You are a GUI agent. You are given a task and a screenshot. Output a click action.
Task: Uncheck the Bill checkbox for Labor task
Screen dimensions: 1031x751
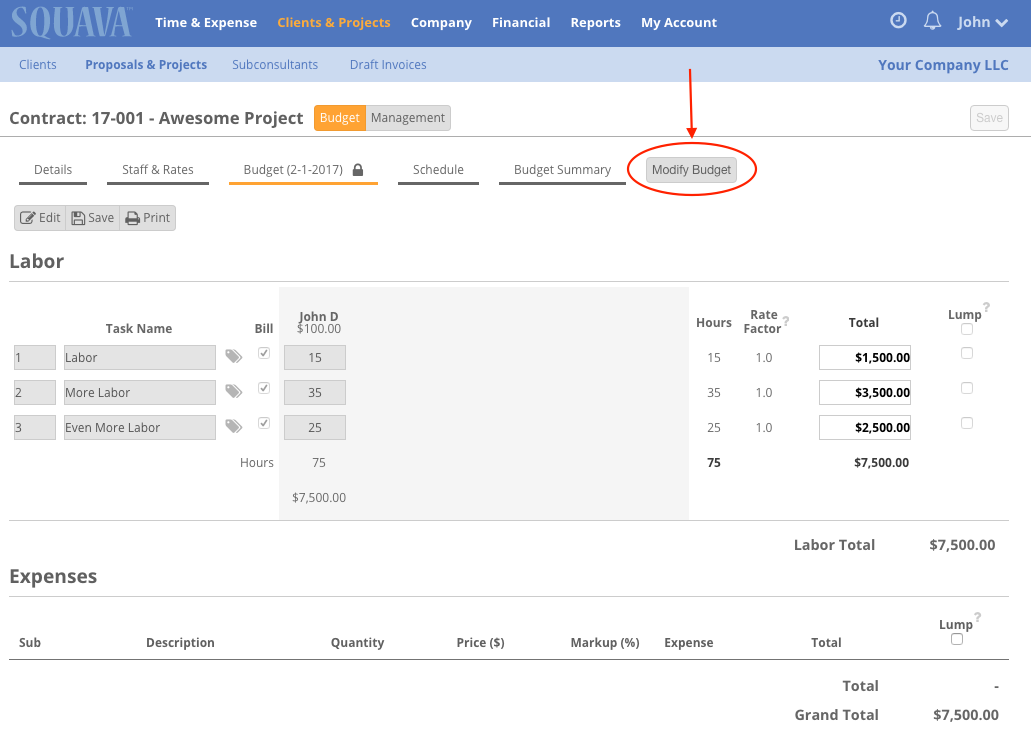[264, 352]
